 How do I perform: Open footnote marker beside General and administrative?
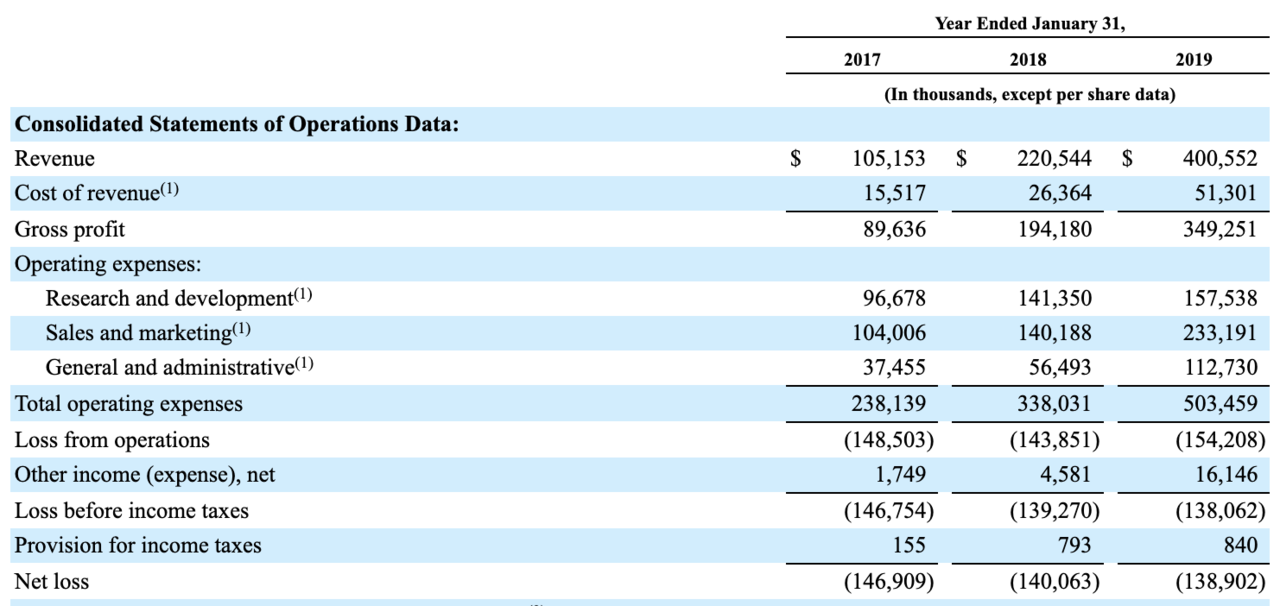click(x=302, y=365)
